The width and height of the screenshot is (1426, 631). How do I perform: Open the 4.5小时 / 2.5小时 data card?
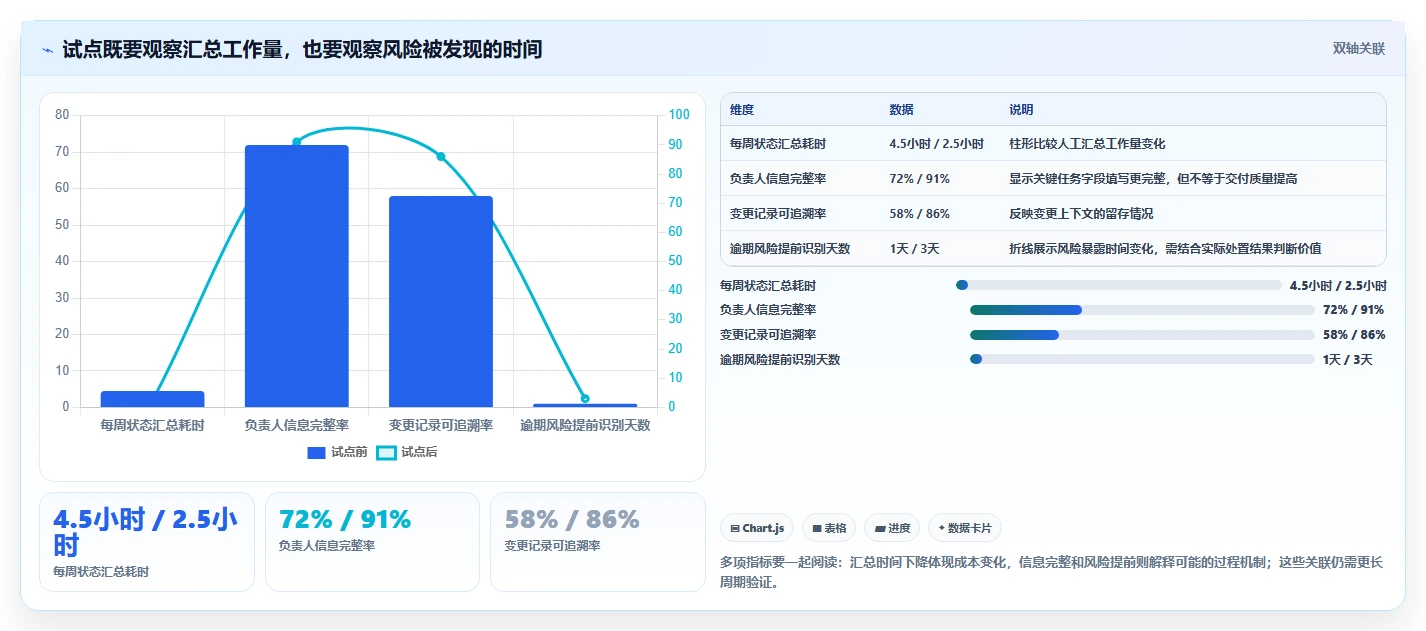pos(147,542)
